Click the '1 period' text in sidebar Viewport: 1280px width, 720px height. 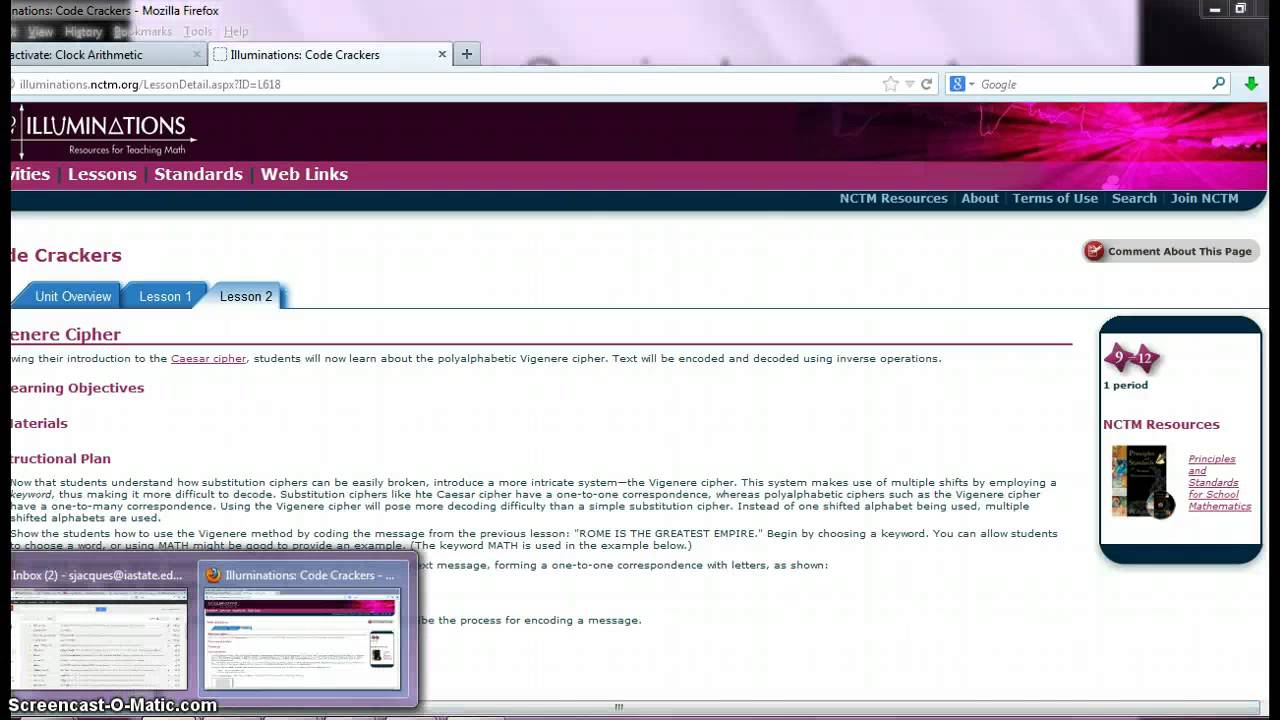click(x=1126, y=385)
